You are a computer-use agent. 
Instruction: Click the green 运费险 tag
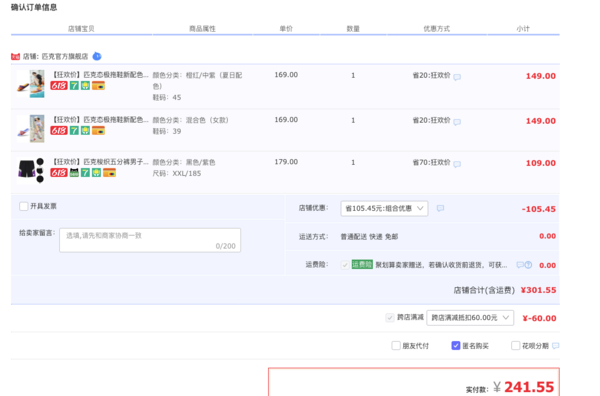(362, 264)
